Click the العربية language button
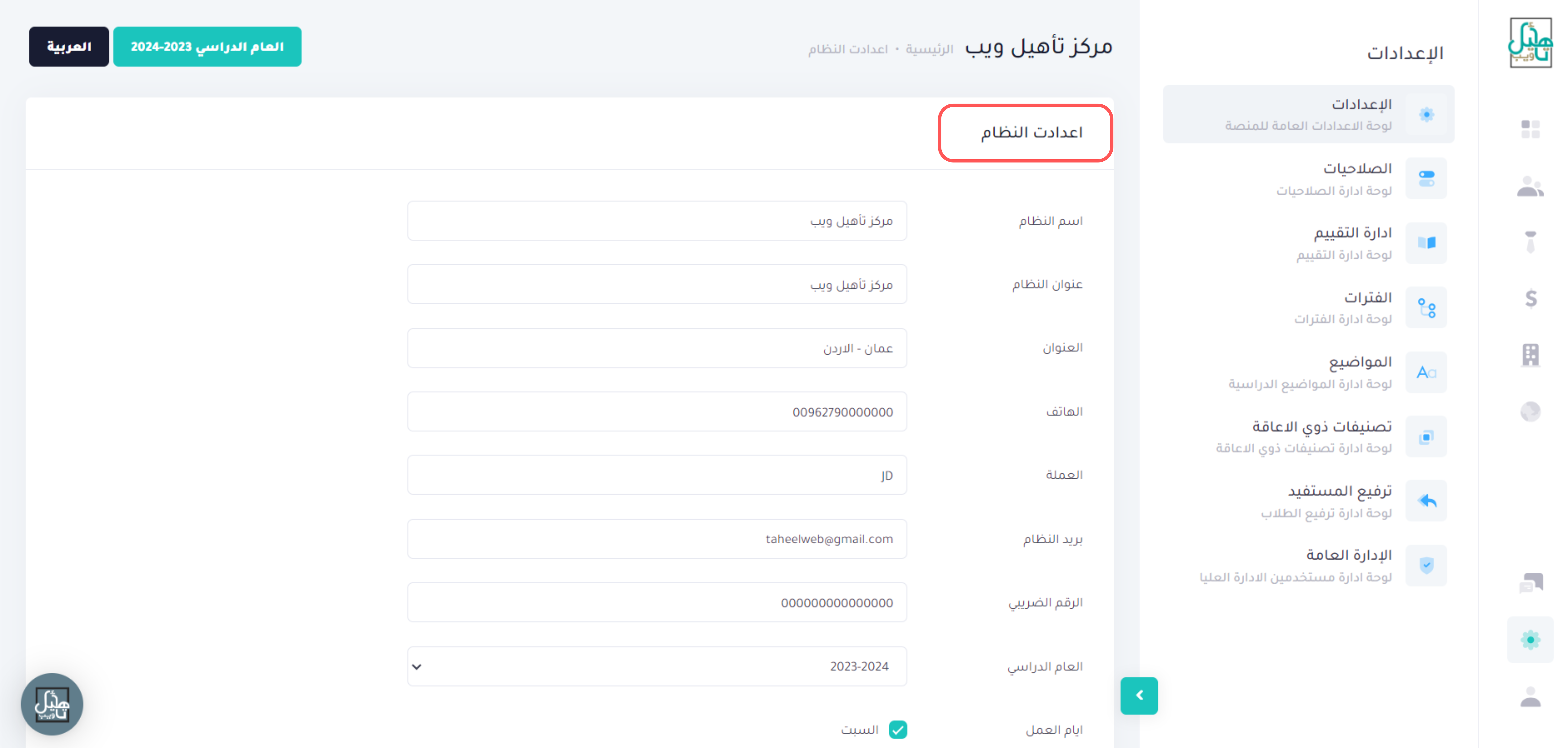The width and height of the screenshot is (1568, 748). point(69,46)
